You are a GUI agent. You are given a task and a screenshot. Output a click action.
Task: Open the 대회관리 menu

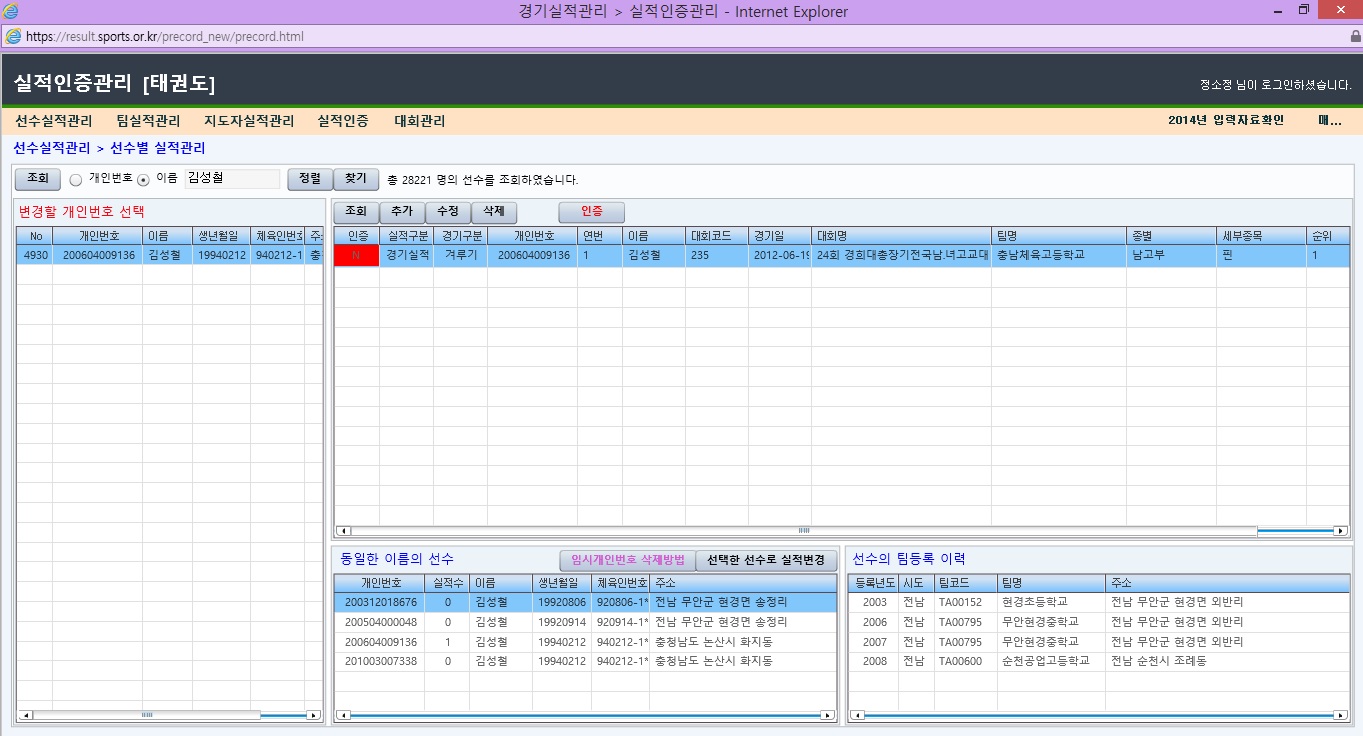420,121
